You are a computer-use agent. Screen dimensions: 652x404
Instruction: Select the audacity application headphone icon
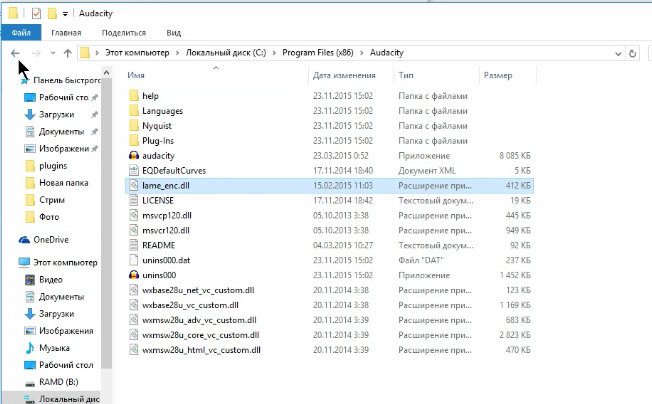click(x=133, y=155)
